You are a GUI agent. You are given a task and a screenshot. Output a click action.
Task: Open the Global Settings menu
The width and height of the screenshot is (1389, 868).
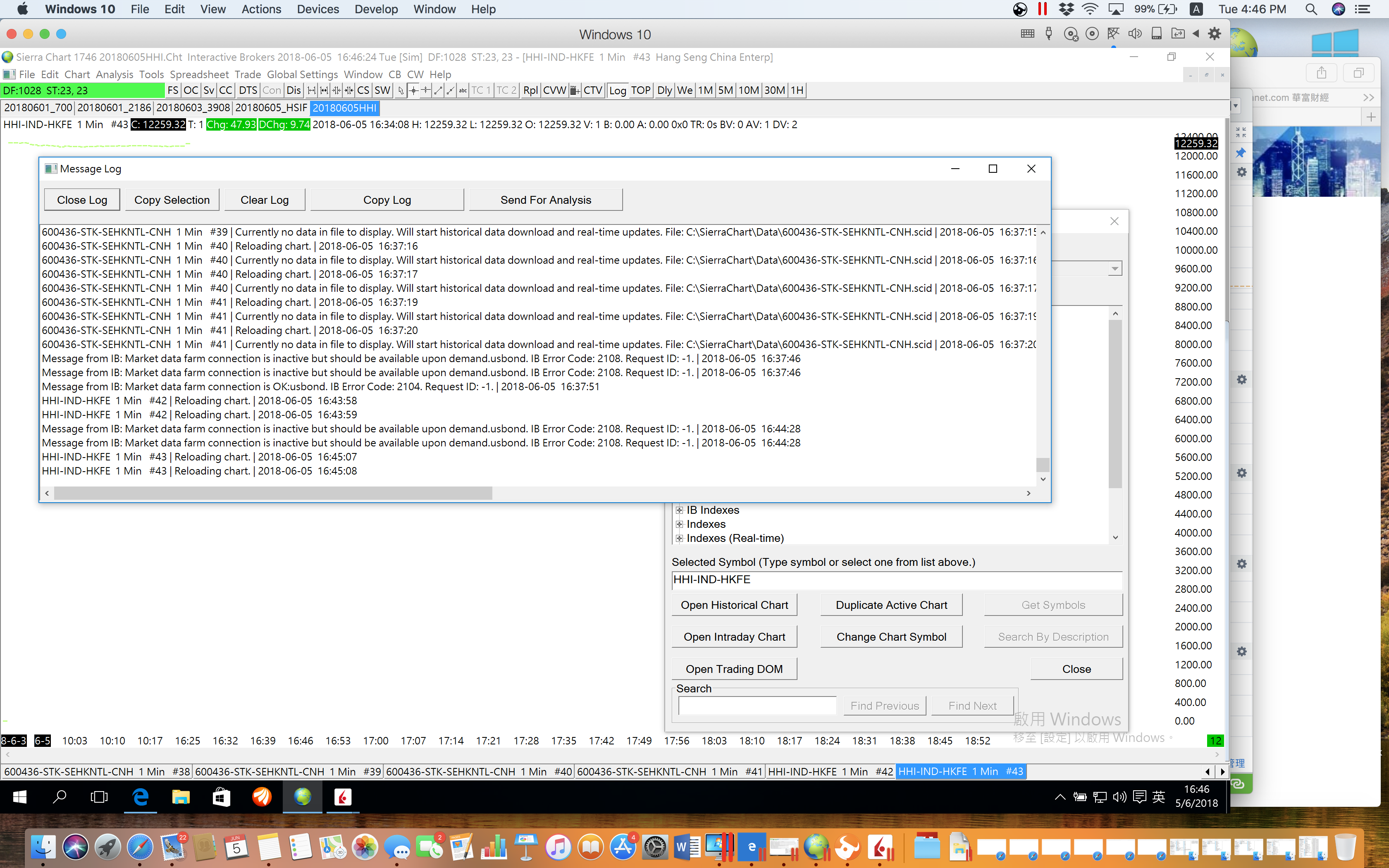tap(302, 74)
